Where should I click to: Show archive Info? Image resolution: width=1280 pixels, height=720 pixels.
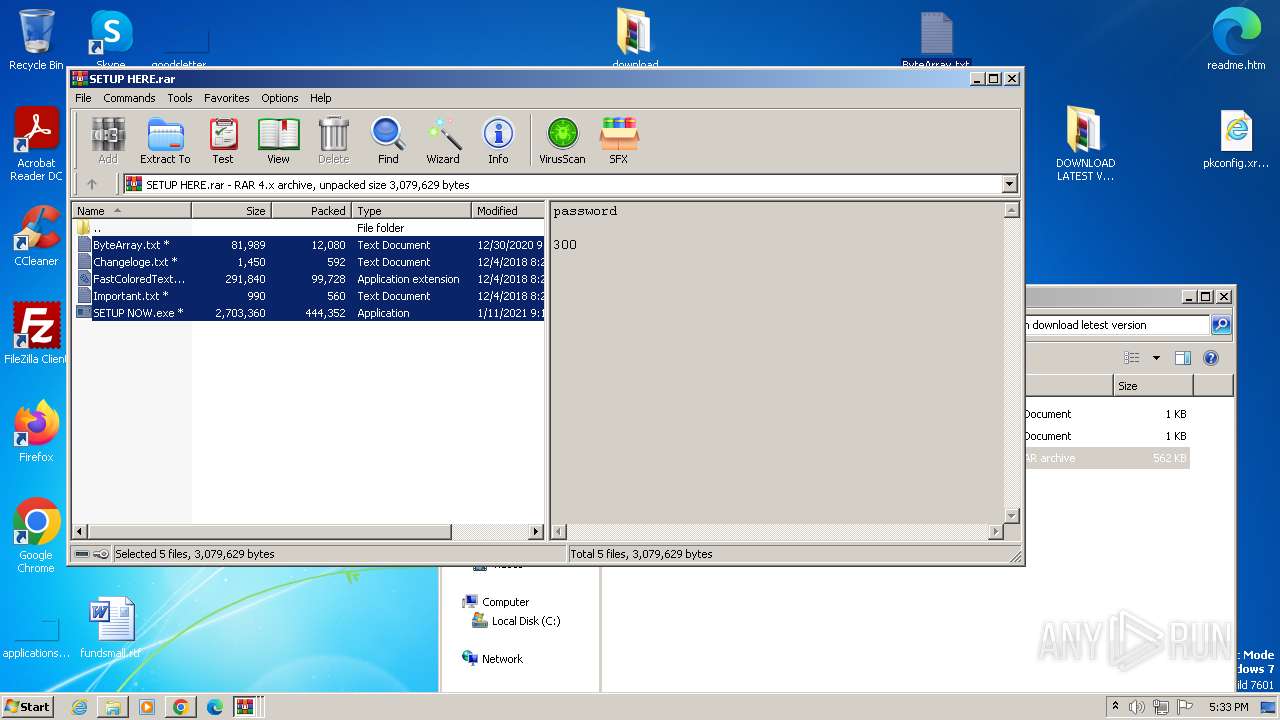(x=498, y=140)
